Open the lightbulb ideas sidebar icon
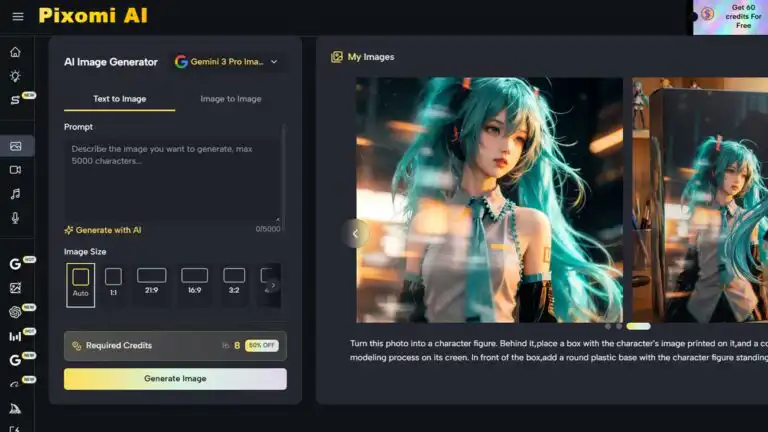 (x=15, y=76)
